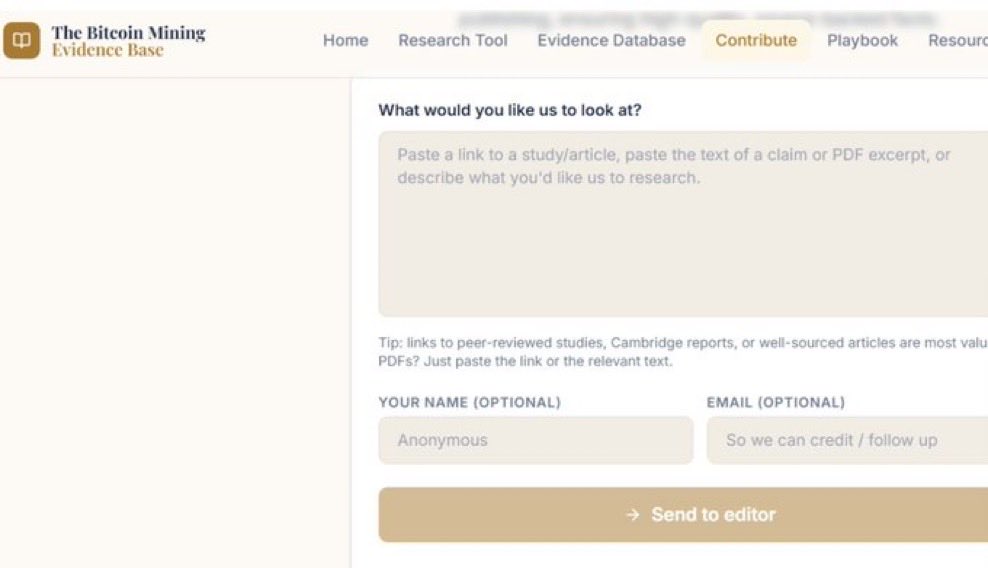This screenshot has height=568, width=988.
Task: Click the arrow icon in Send to editor
Action: [633, 515]
